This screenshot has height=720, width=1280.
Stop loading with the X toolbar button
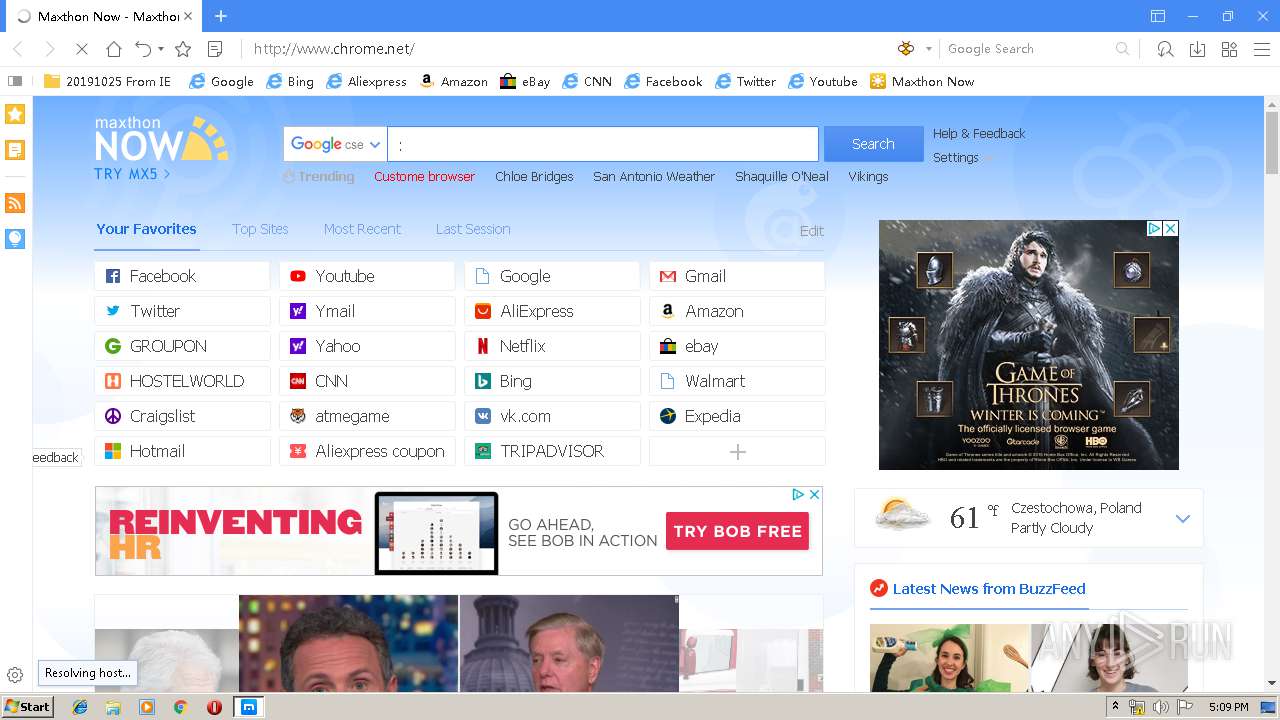tap(81, 49)
